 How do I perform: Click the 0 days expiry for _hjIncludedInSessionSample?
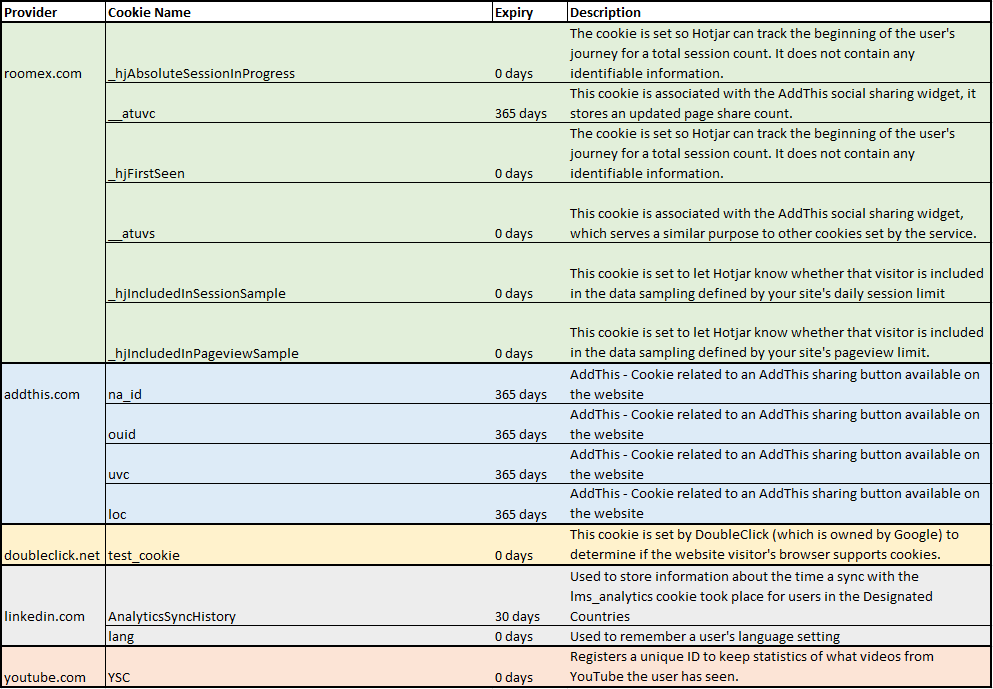pyautogui.click(x=530, y=273)
